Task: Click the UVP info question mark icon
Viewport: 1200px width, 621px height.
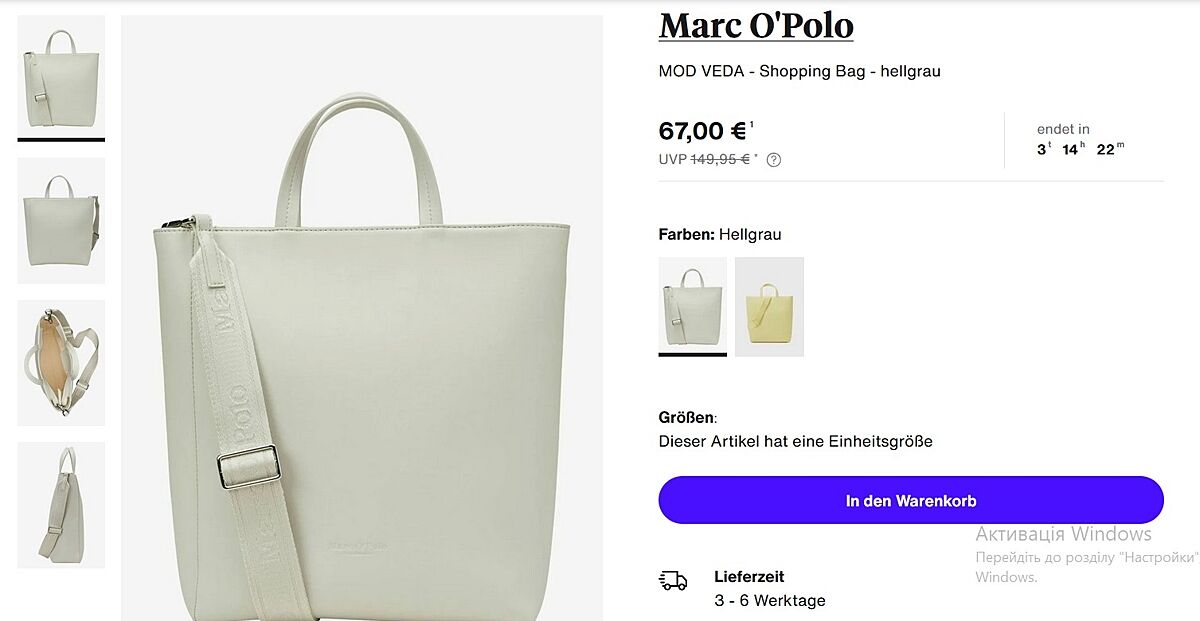Action: click(x=773, y=159)
